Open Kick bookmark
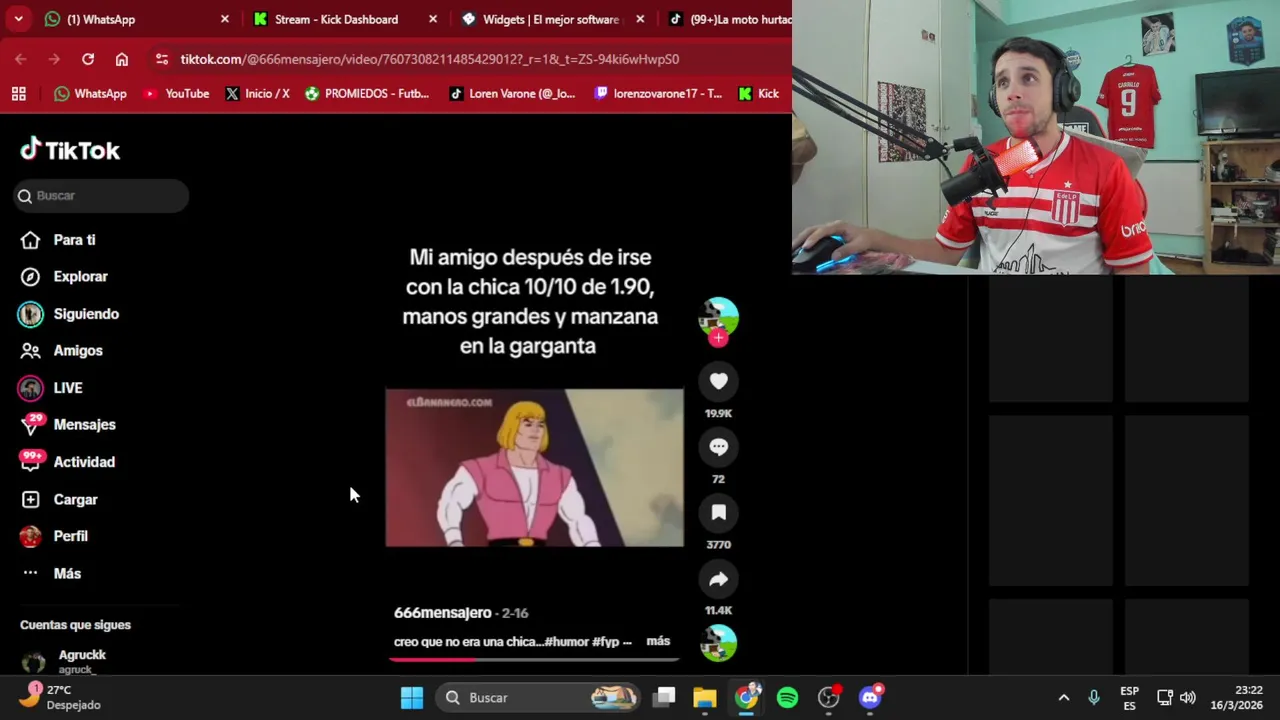Screen dimensions: 1280x720 coord(758,93)
